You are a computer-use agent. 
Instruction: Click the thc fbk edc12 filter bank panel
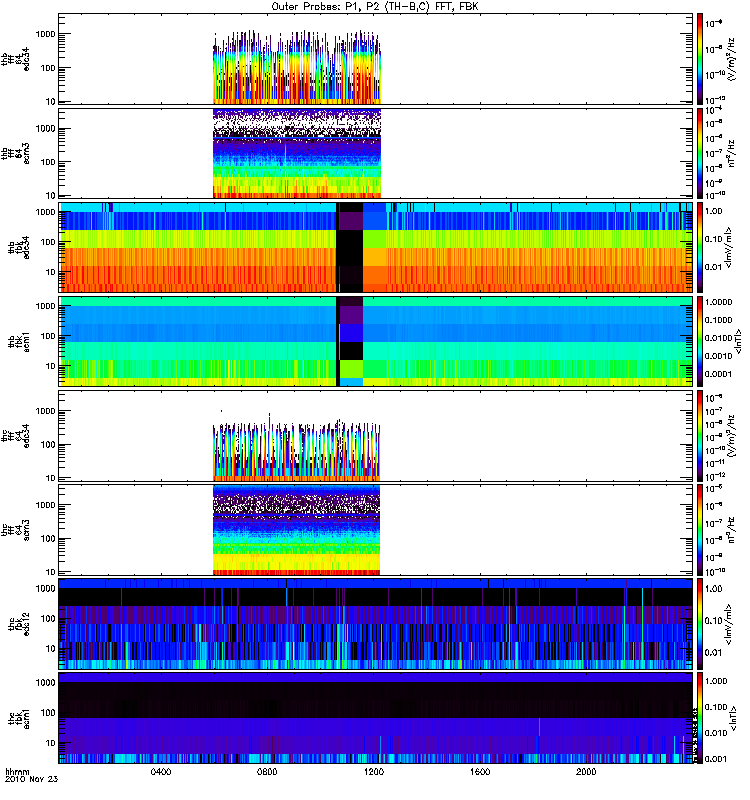coord(376,624)
